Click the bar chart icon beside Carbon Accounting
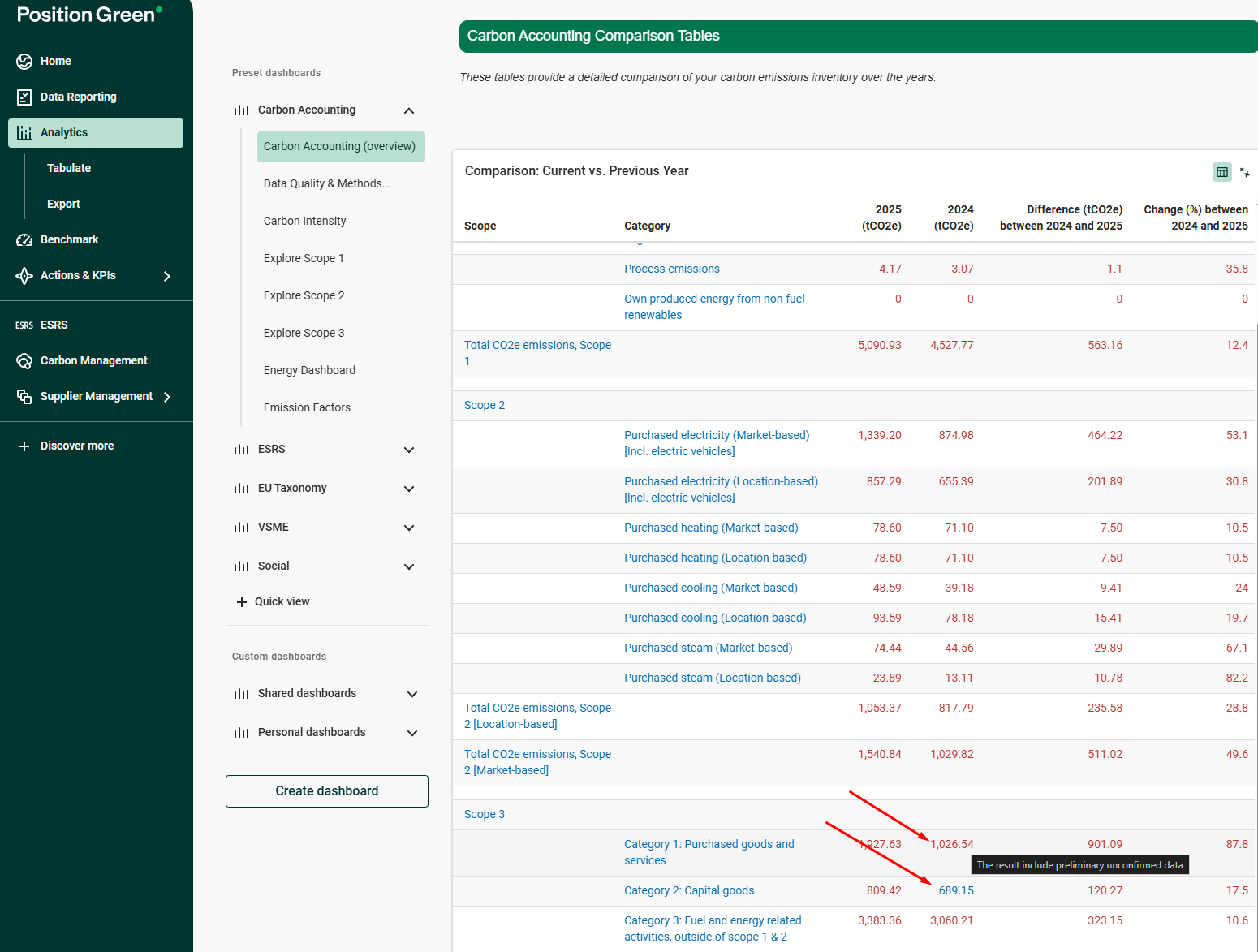Image resolution: width=1258 pixels, height=952 pixels. [242, 110]
